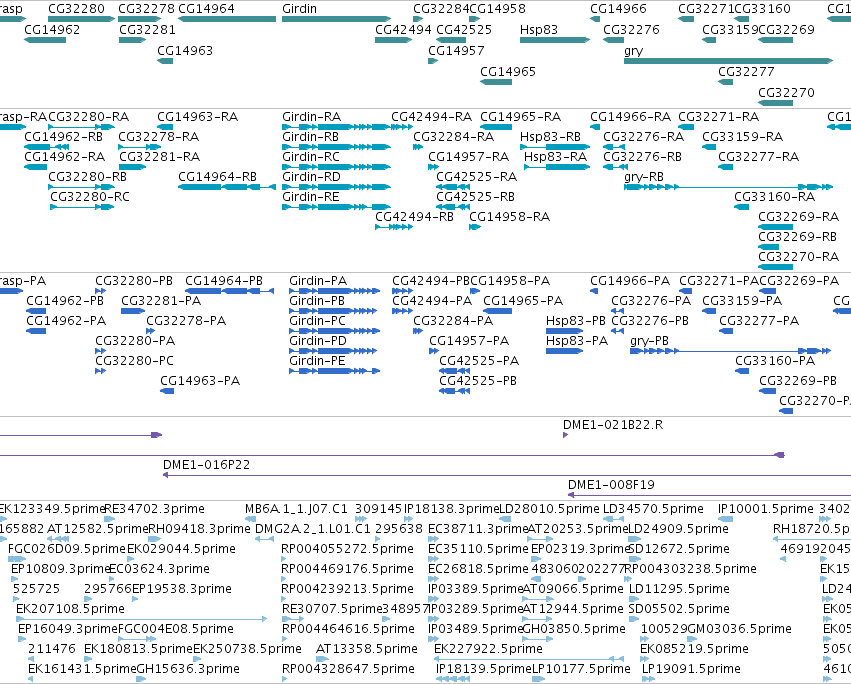This screenshot has height=684, width=851.
Task: Click the Girdin gene label
Action: [299, 9]
